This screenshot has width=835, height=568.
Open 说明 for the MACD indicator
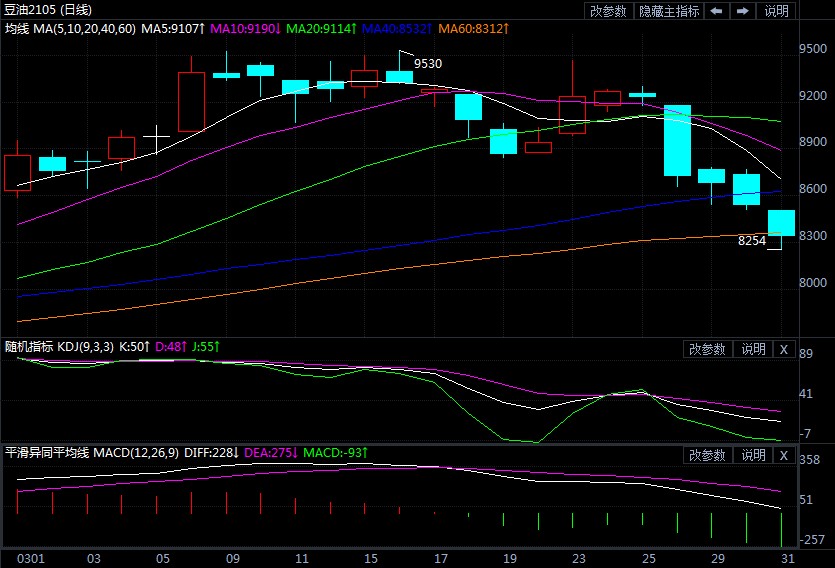[x=752, y=455]
